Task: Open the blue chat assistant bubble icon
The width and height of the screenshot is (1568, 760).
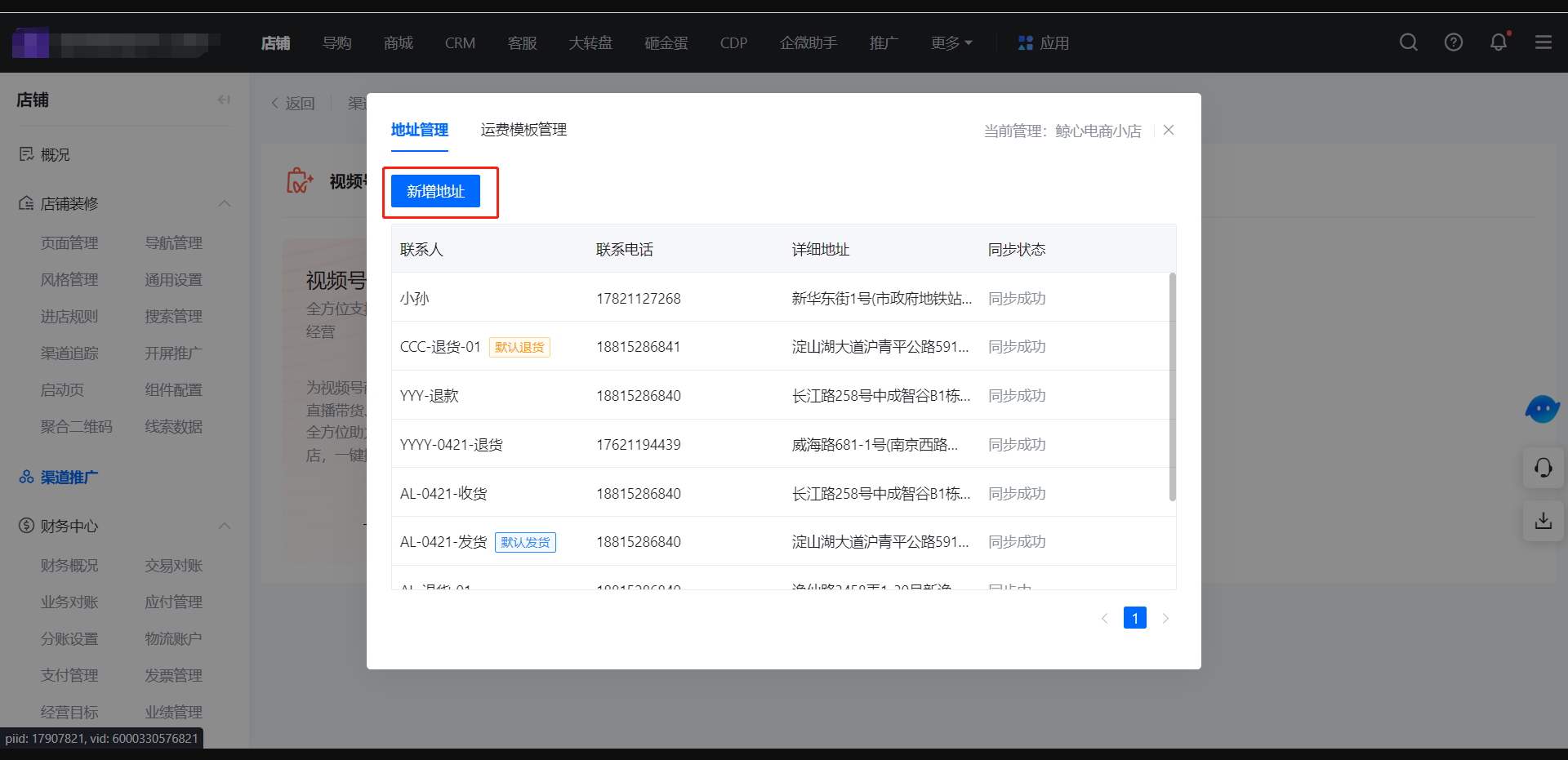Action: (1543, 408)
